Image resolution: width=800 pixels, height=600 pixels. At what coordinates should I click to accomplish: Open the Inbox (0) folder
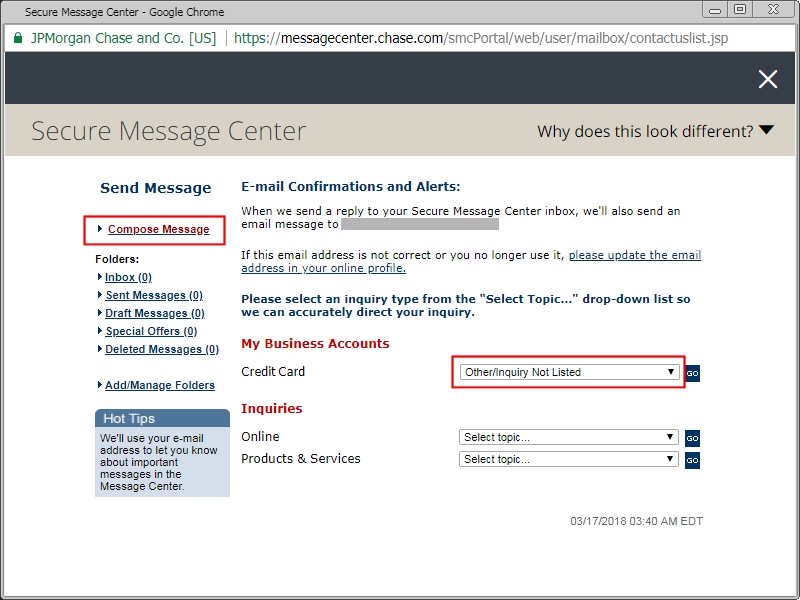coord(128,277)
